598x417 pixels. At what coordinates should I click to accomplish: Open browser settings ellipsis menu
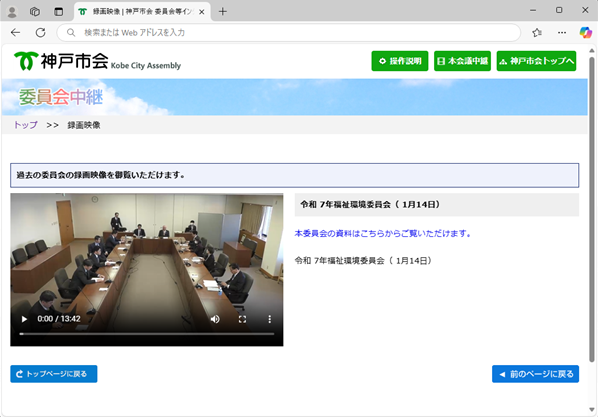pyautogui.click(x=562, y=33)
